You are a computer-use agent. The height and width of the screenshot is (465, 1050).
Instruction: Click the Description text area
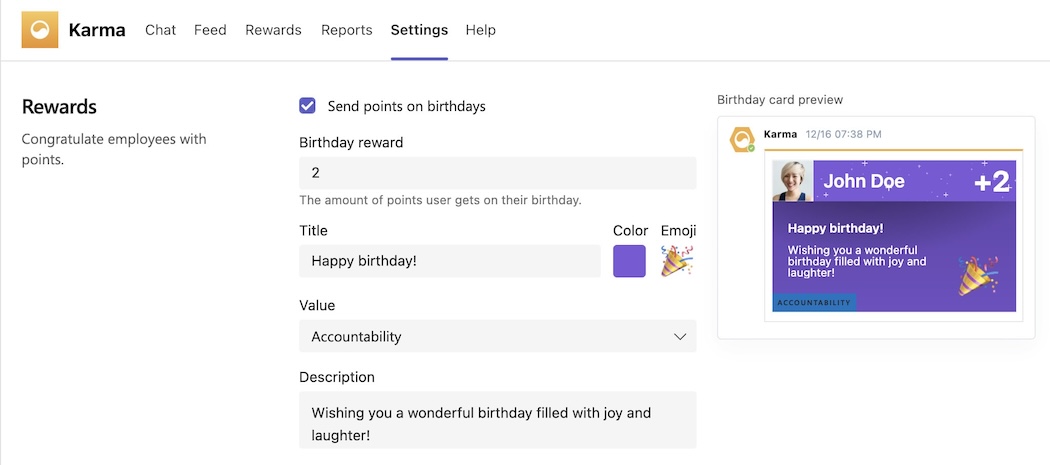point(497,420)
